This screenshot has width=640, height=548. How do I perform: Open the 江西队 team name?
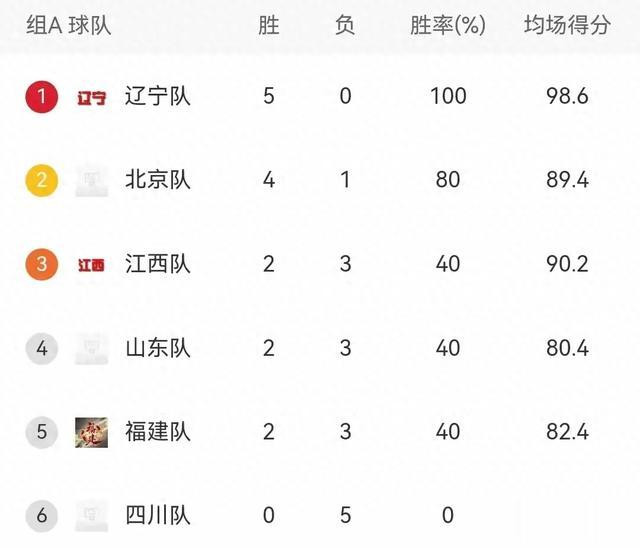tap(157, 265)
